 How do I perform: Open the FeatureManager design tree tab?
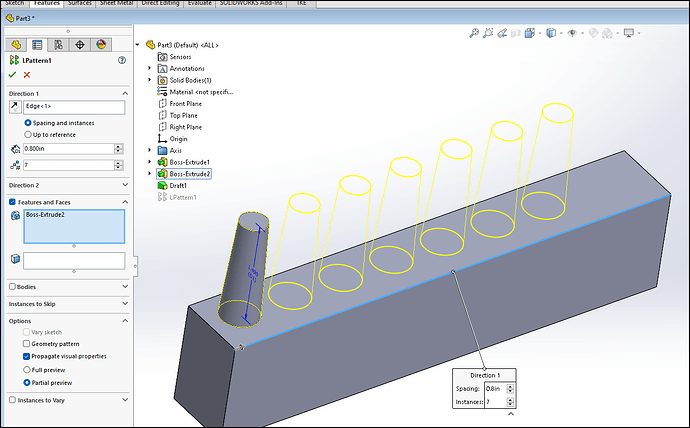tap(16, 44)
